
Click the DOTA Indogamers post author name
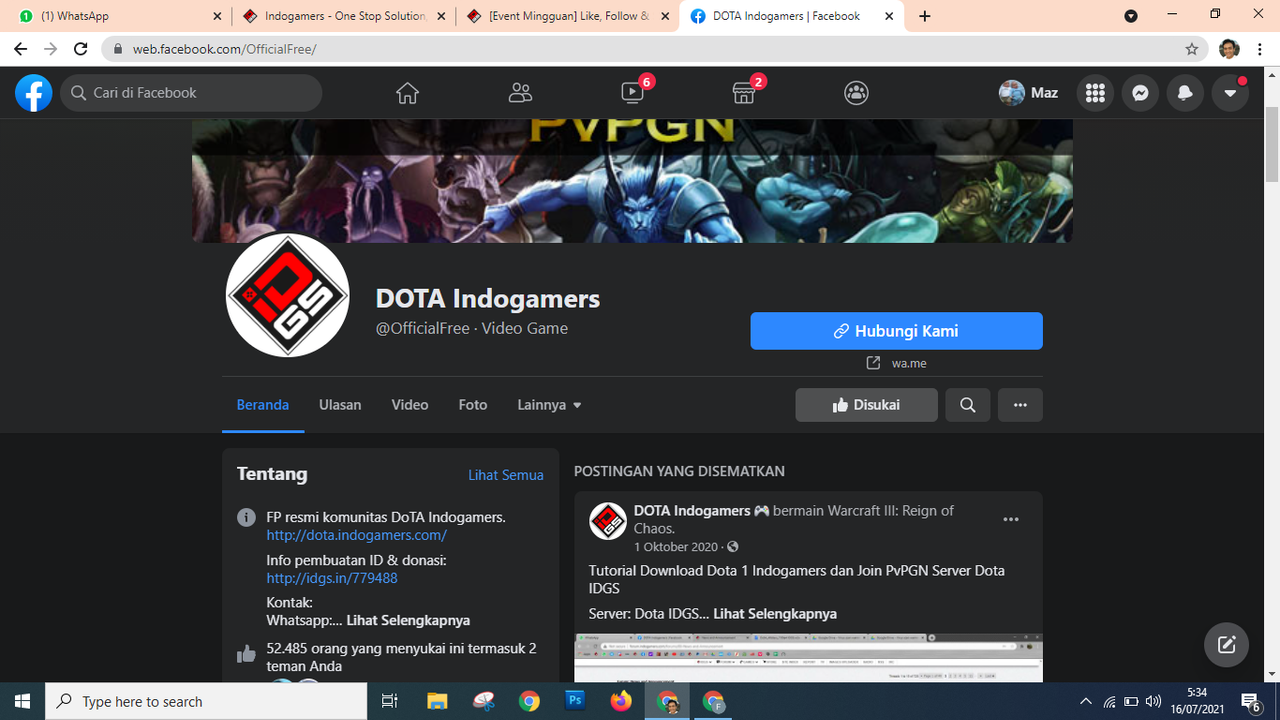[x=692, y=510]
